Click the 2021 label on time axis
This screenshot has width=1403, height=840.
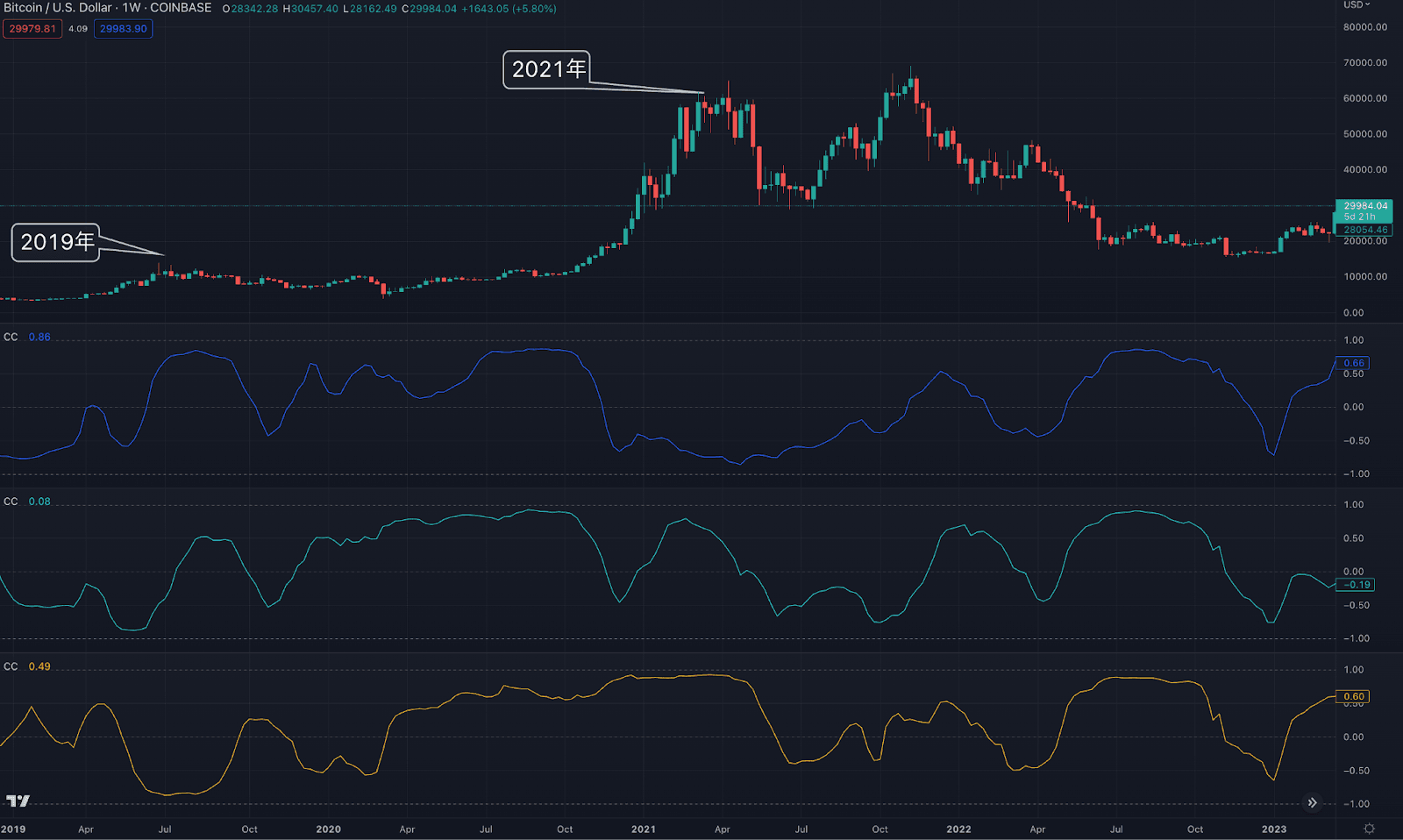coord(643,829)
